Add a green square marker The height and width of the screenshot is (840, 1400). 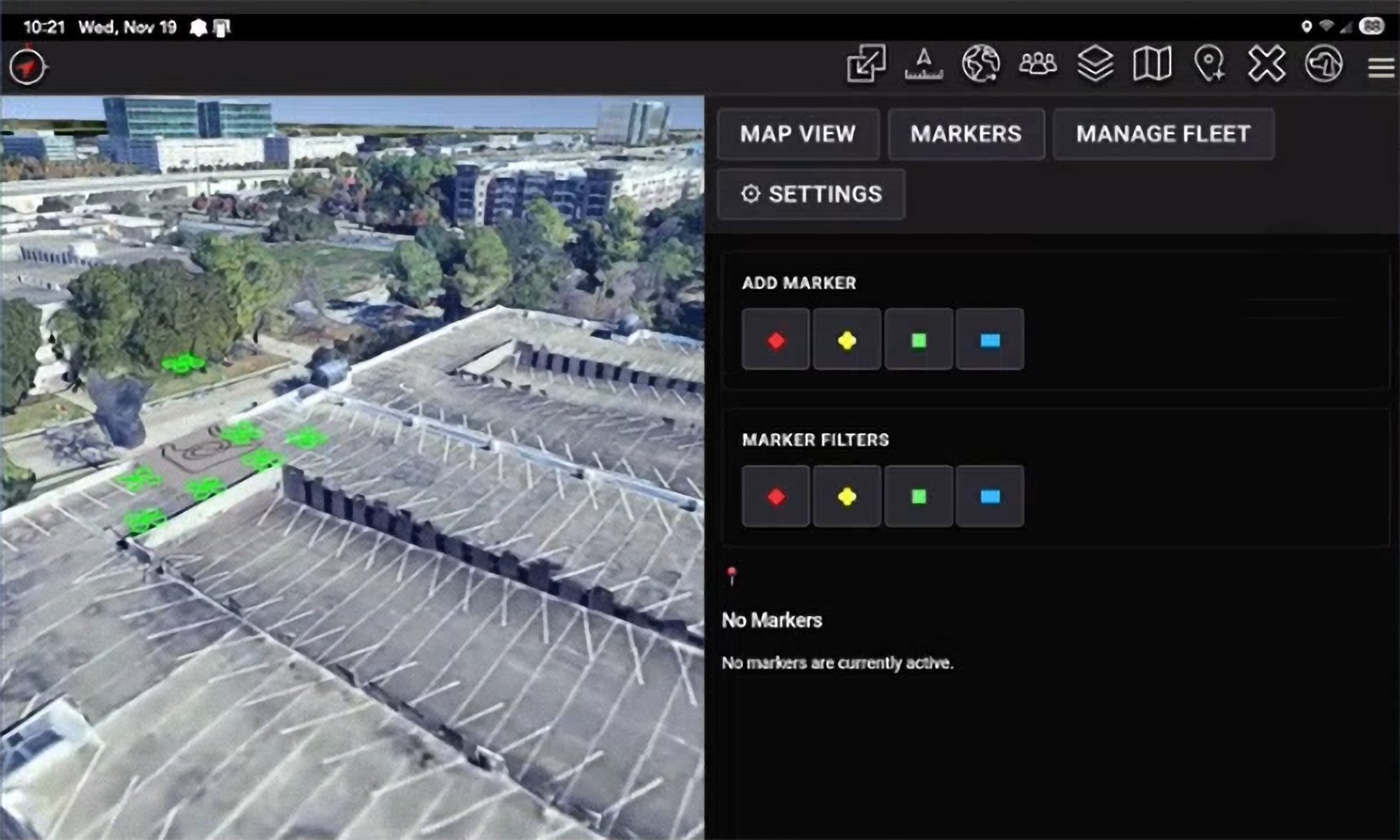click(919, 339)
